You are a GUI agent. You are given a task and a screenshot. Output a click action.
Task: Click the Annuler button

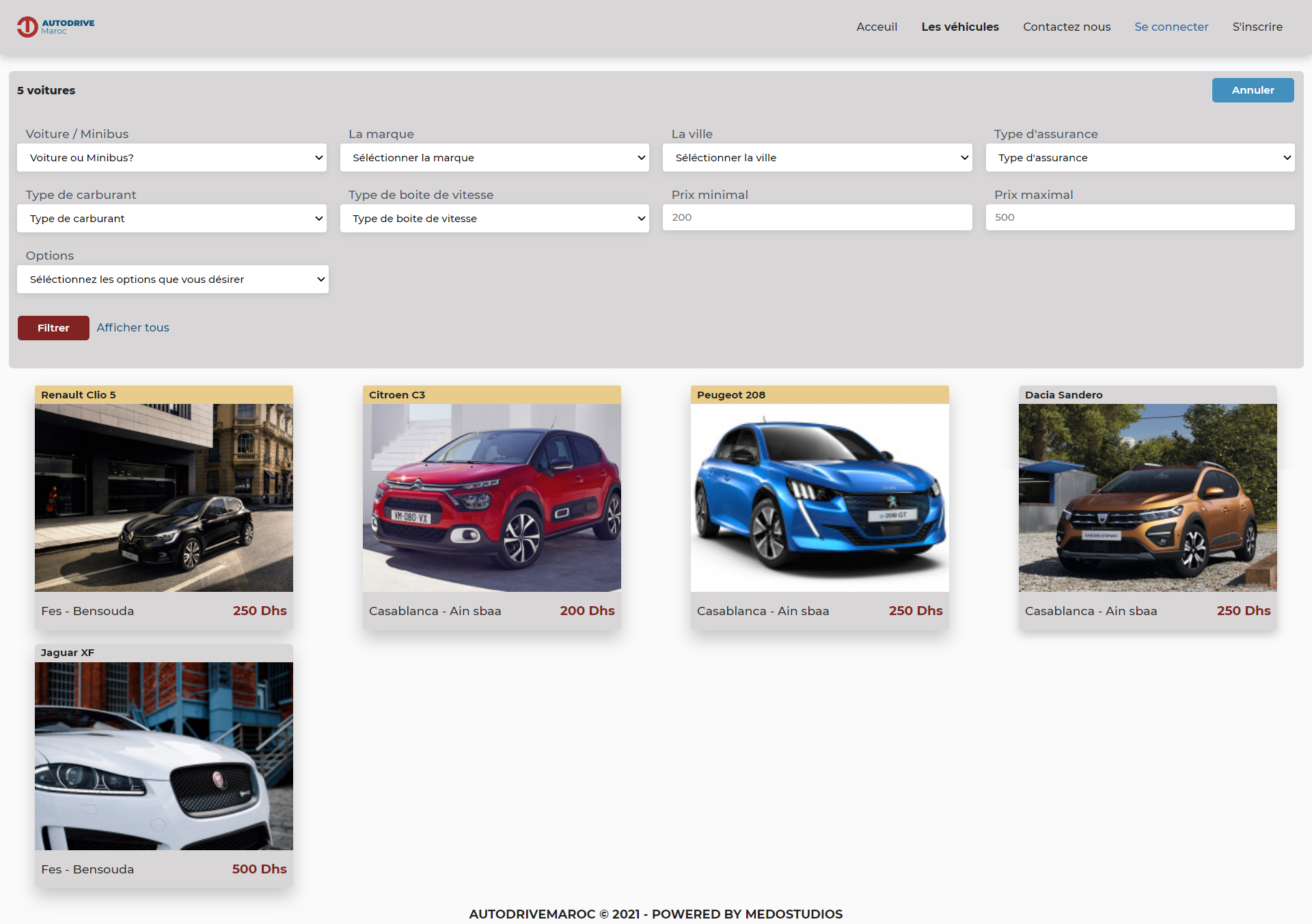[1253, 90]
